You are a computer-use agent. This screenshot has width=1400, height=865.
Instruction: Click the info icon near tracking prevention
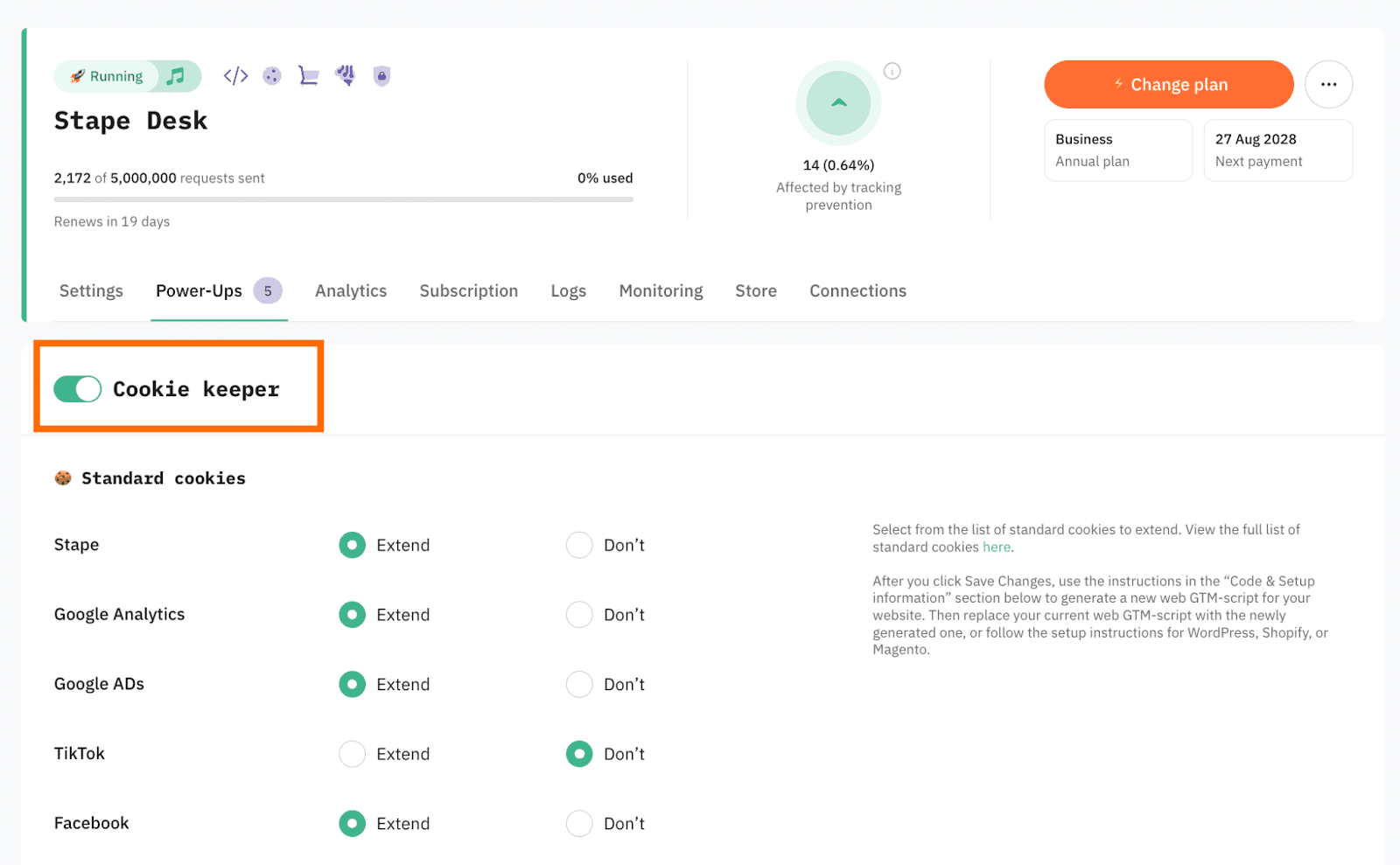point(892,72)
